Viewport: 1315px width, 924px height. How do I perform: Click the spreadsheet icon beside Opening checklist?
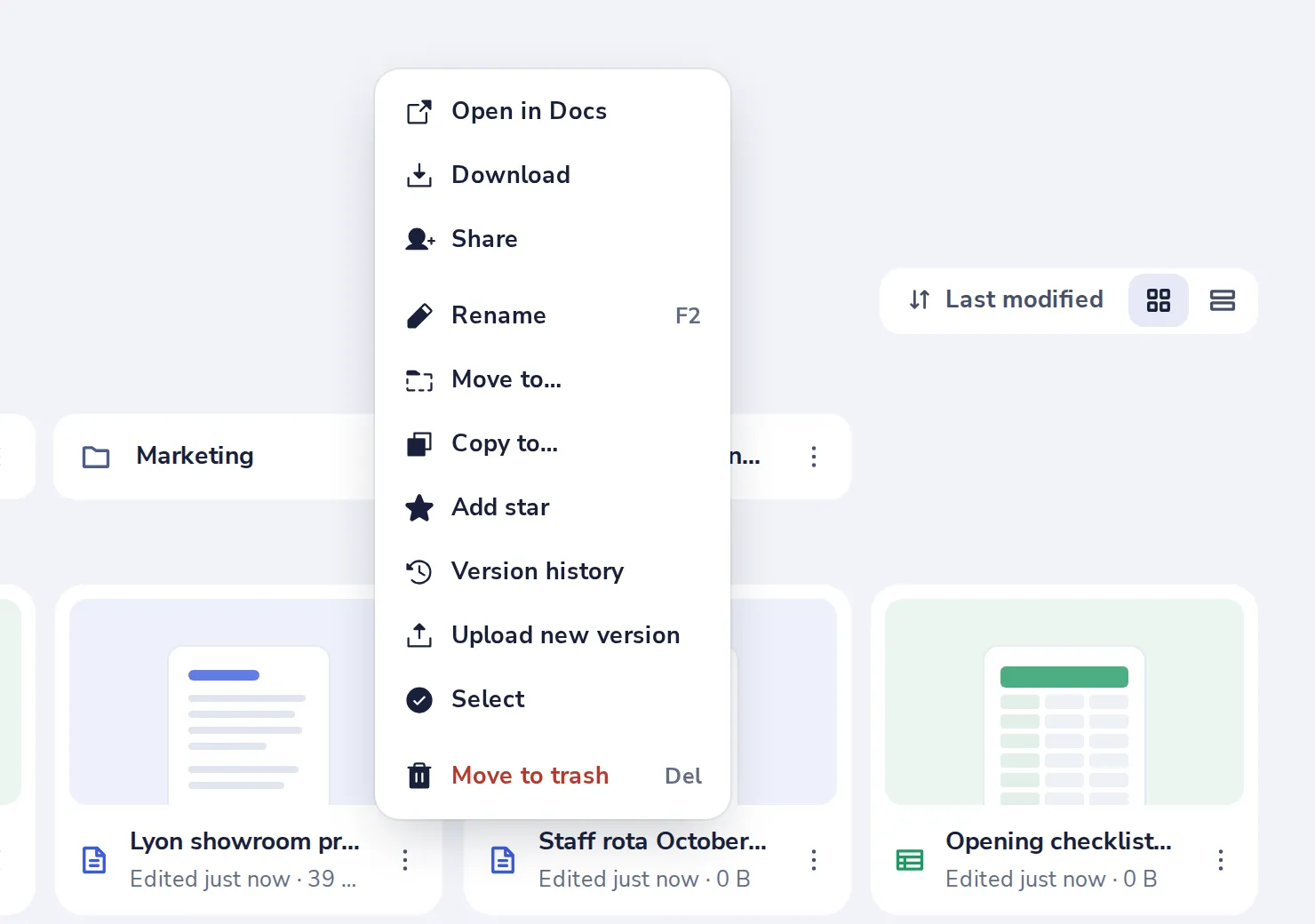point(910,860)
